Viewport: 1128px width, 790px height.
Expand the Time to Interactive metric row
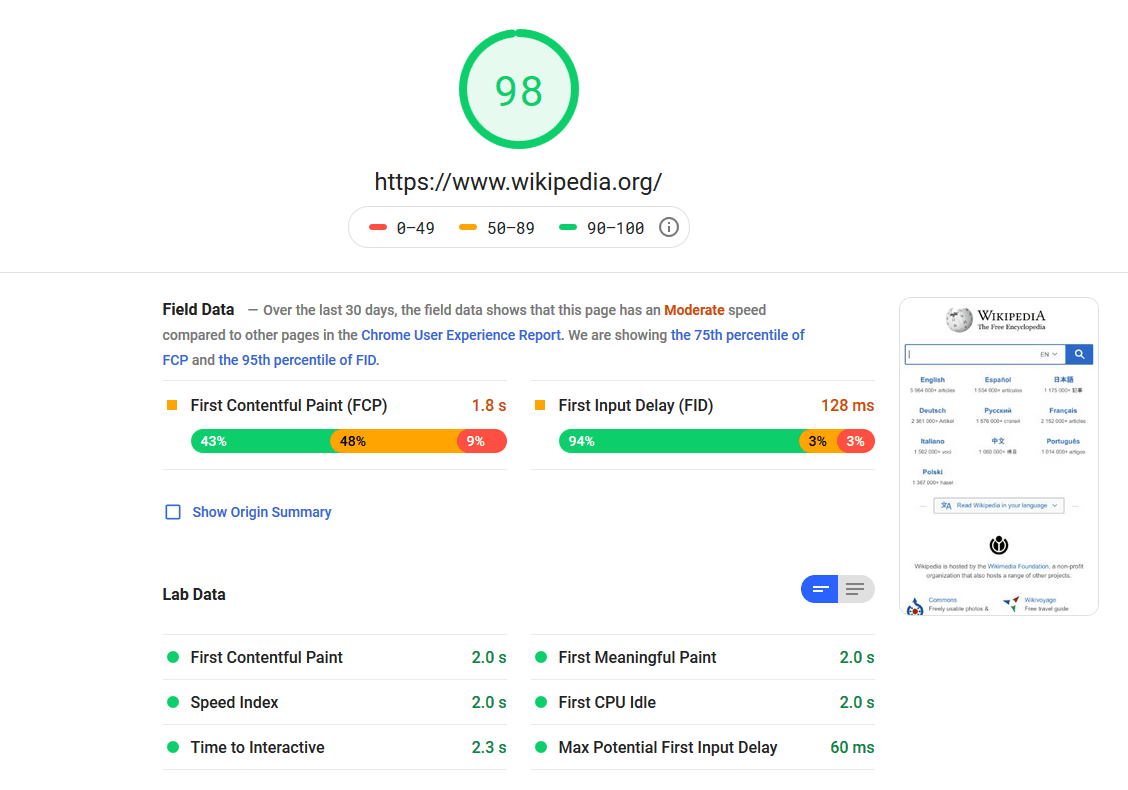pos(334,747)
